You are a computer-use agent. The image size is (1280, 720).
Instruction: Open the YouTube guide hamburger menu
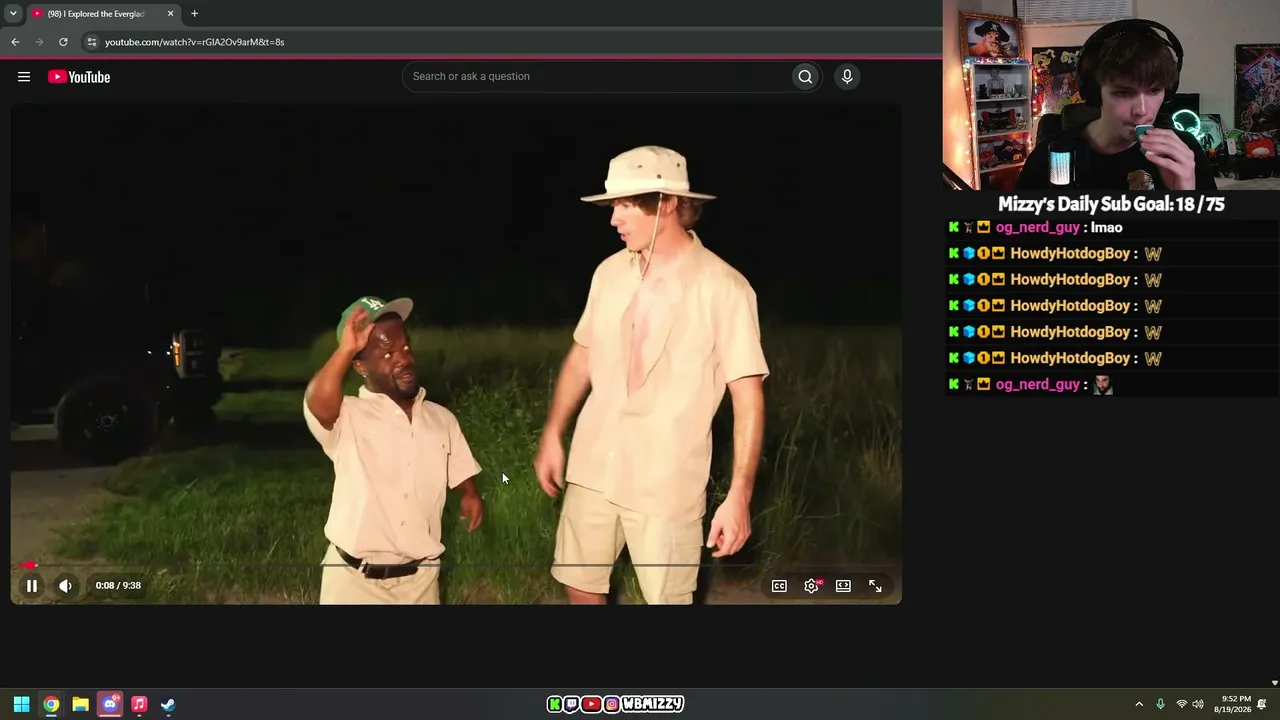pyautogui.click(x=24, y=77)
